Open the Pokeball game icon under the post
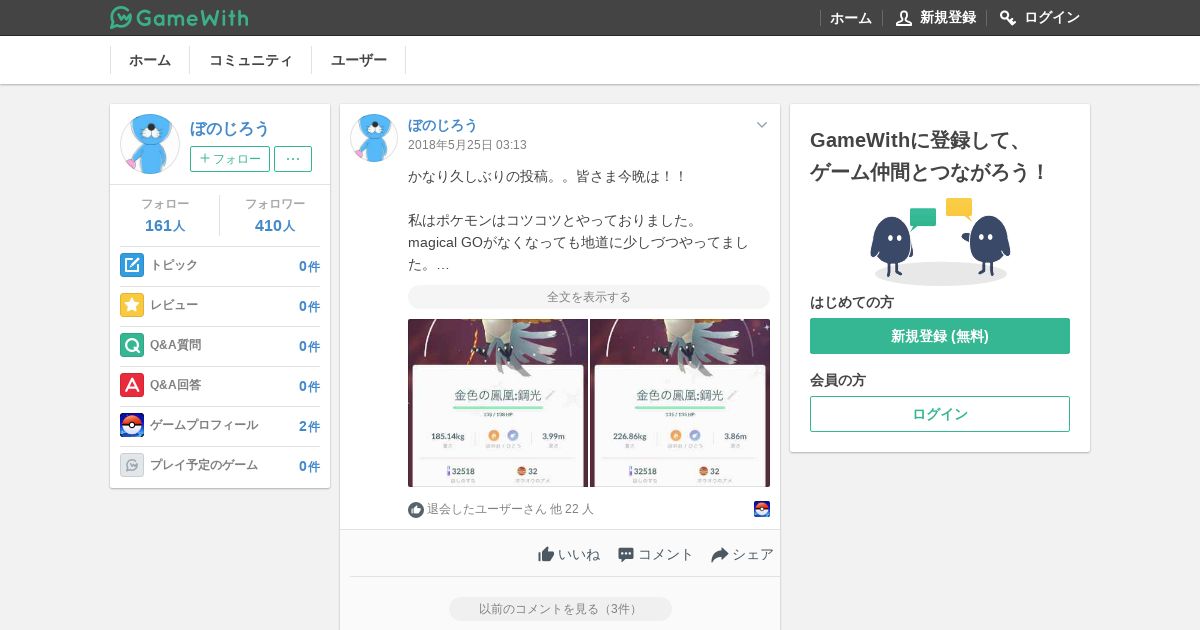The height and width of the screenshot is (630, 1200). point(762,509)
